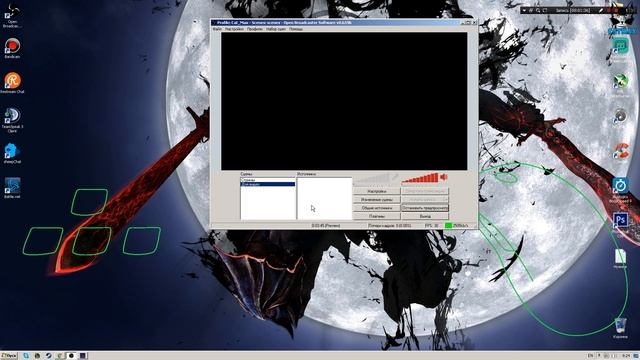Click the clock in the system tray
The image size is (640, 360).
pos(626,356)
